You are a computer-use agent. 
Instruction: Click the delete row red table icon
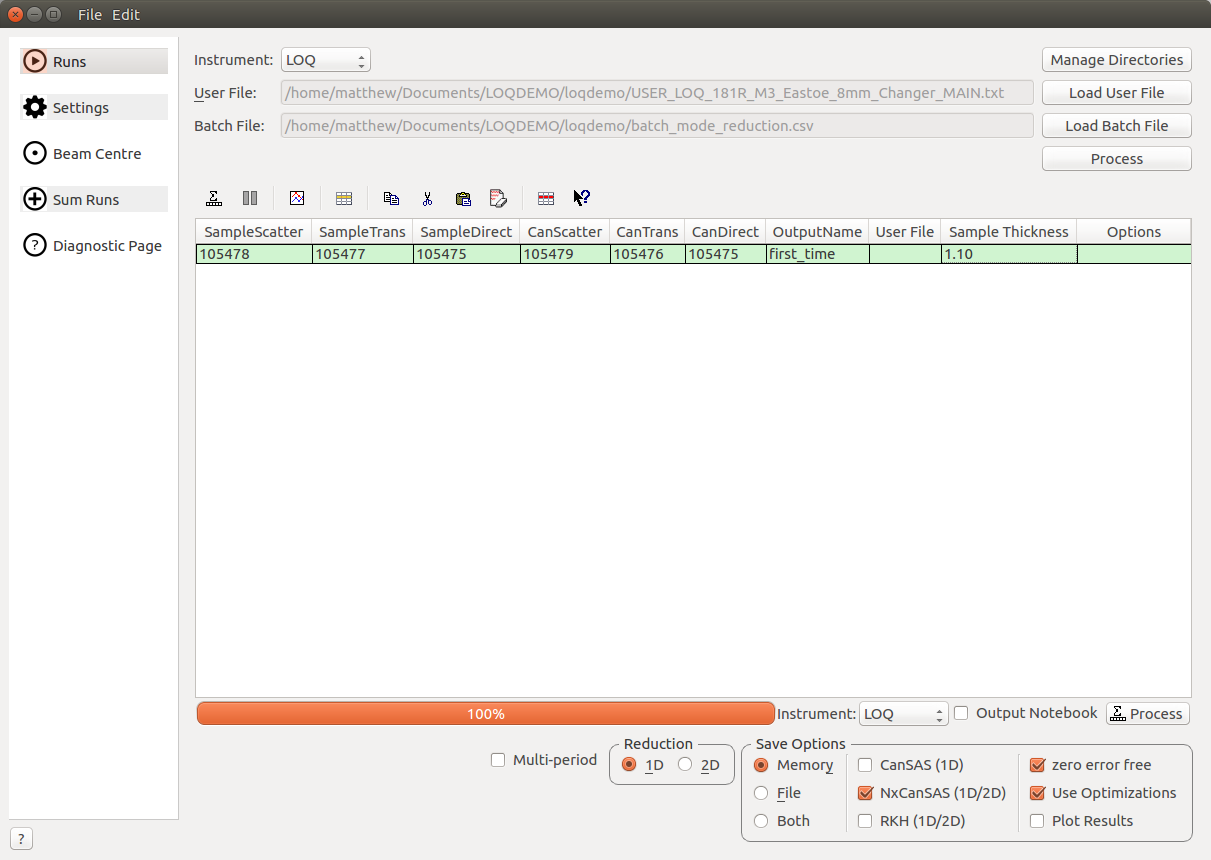click(x=546, y=198)
